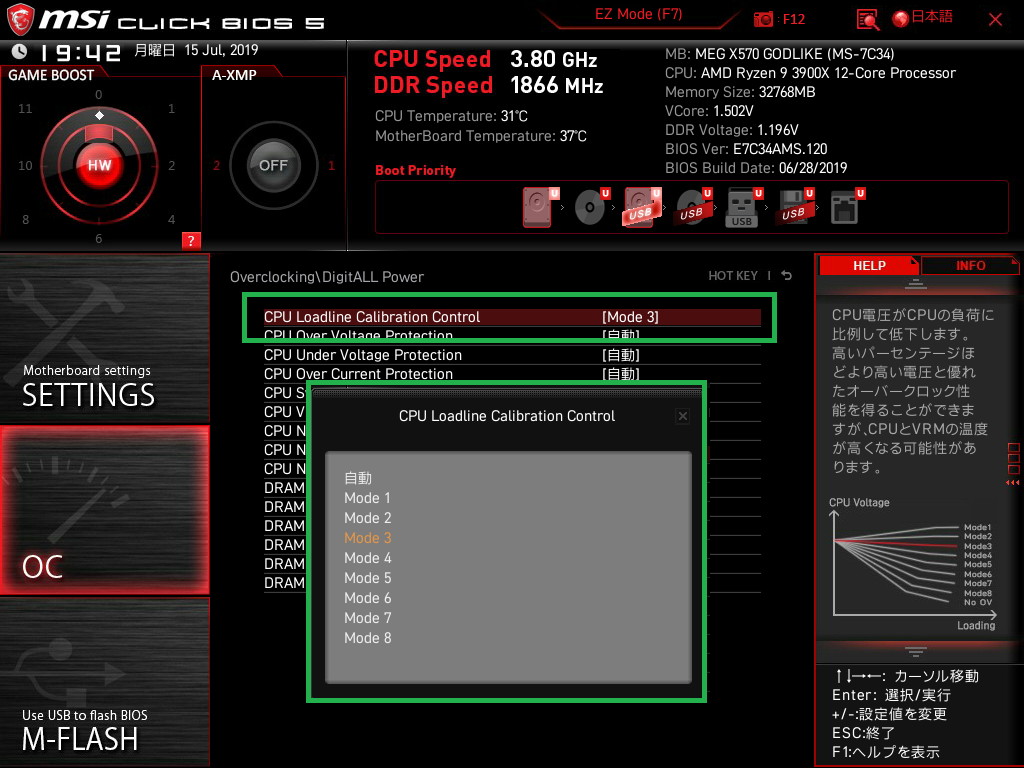
Task: Click the CPU Voltage loadline graph
Action: click(913, 564)
